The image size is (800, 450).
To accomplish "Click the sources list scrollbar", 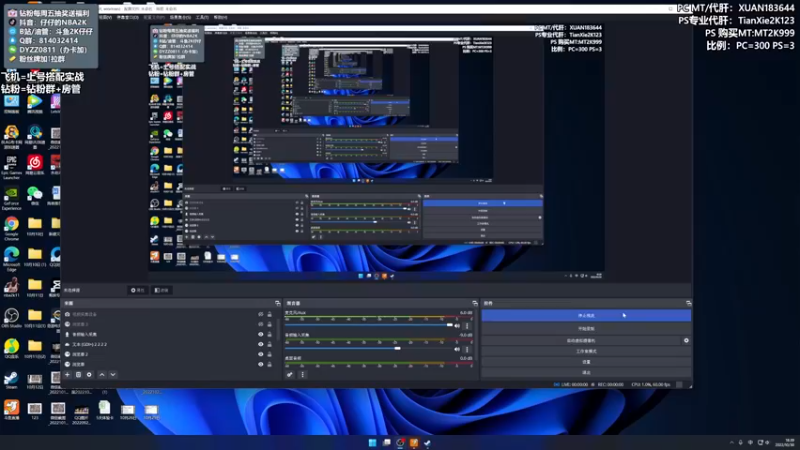I will coord(278,332).
